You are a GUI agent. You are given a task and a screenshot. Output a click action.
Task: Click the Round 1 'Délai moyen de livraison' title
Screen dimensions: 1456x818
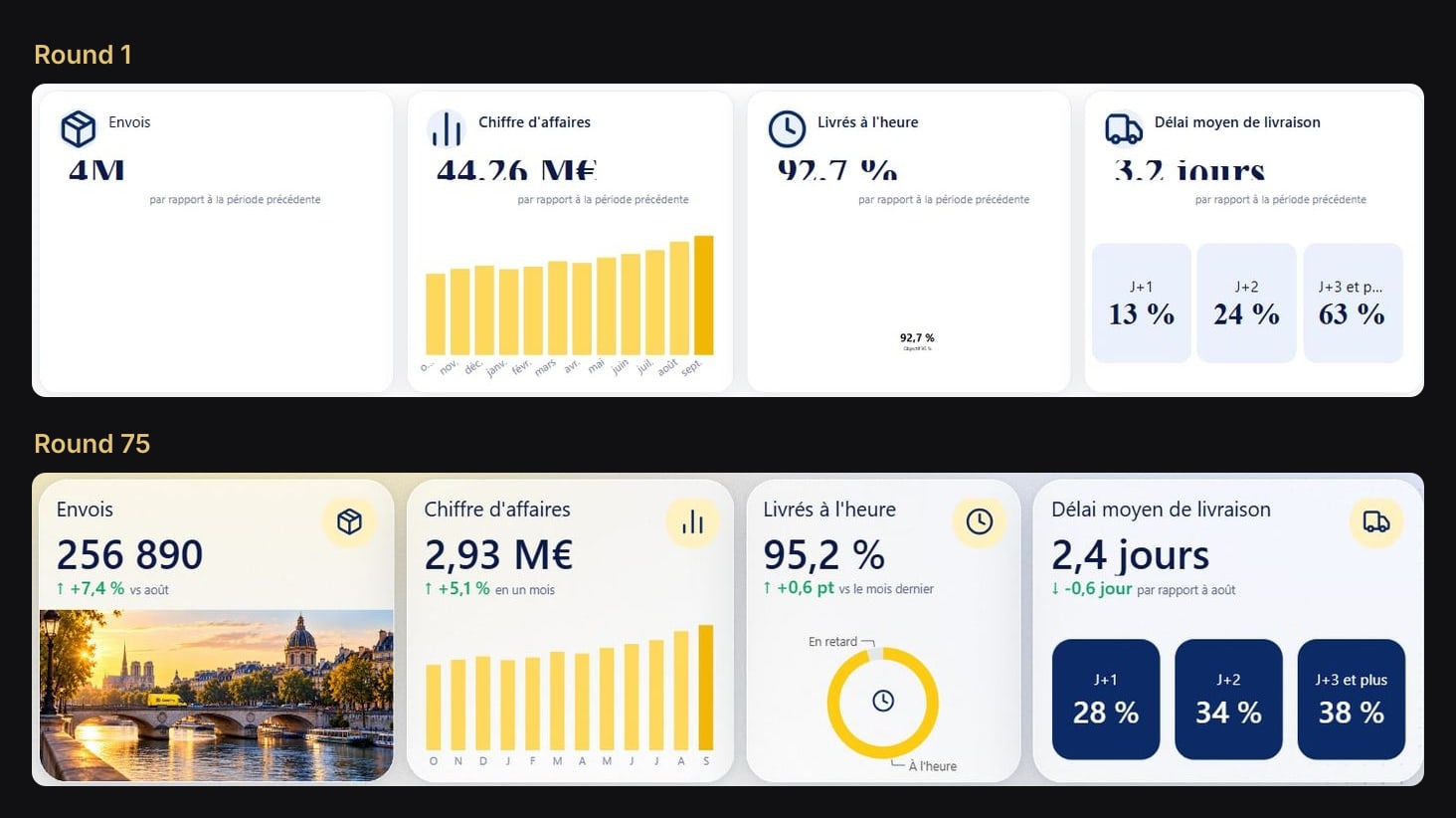1237,122
